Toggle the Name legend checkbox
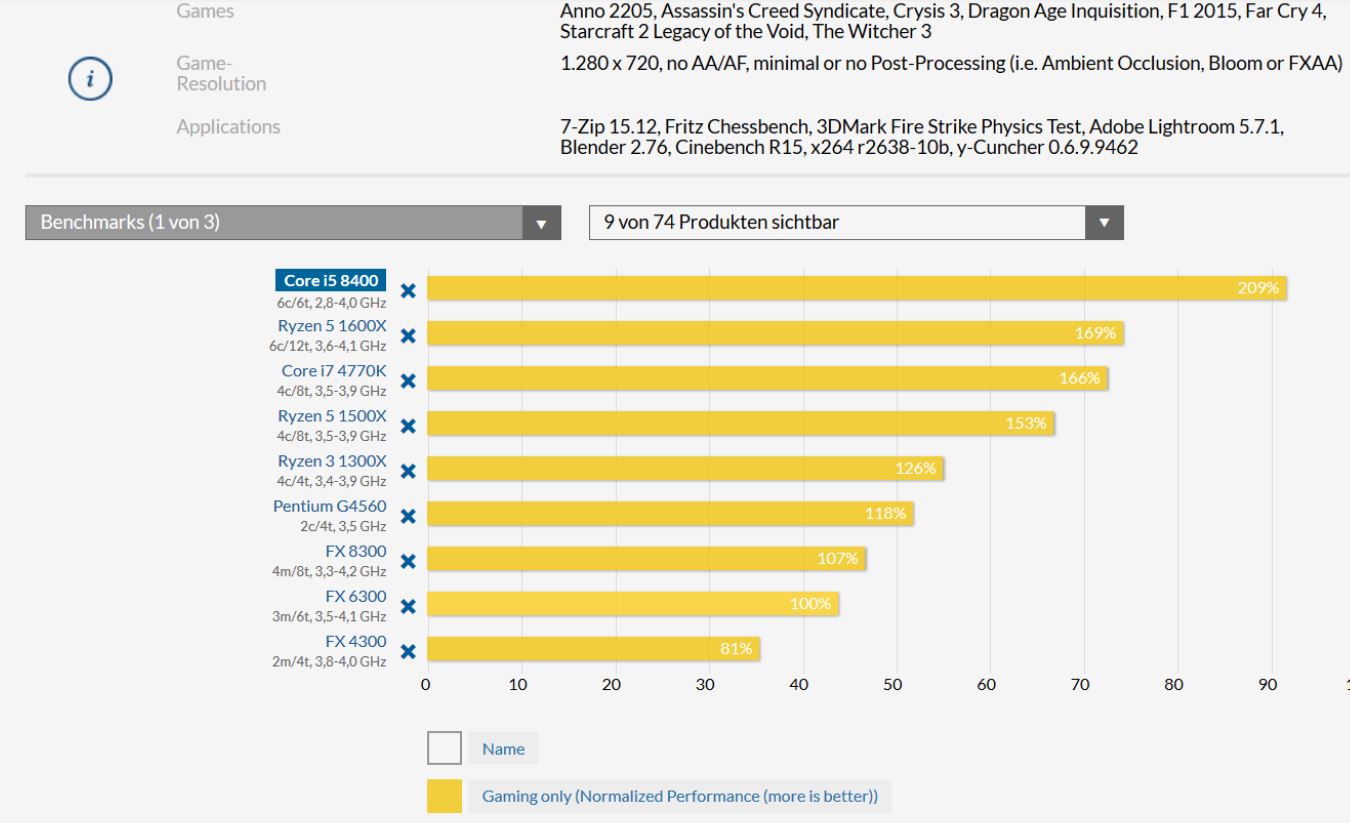The height and width of the screenshot is (823, 1350). (x=444, y=748)
